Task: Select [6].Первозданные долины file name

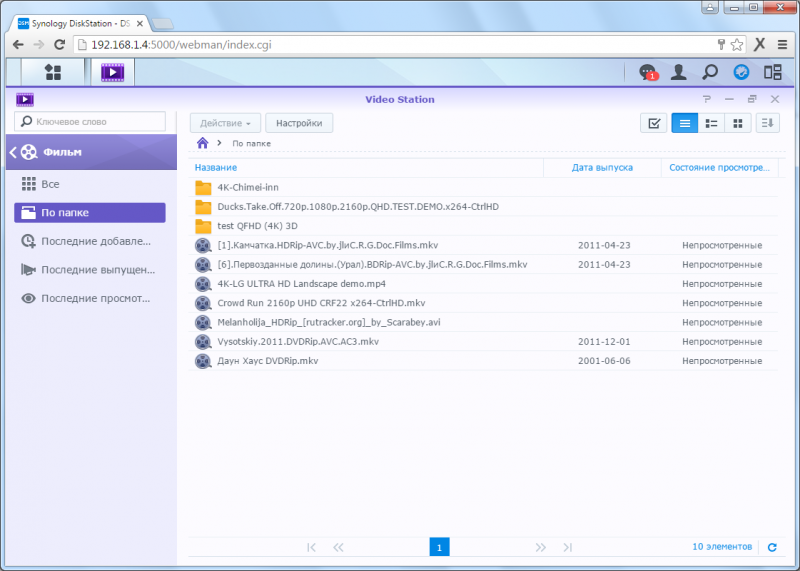Action: tap(372, 265)
